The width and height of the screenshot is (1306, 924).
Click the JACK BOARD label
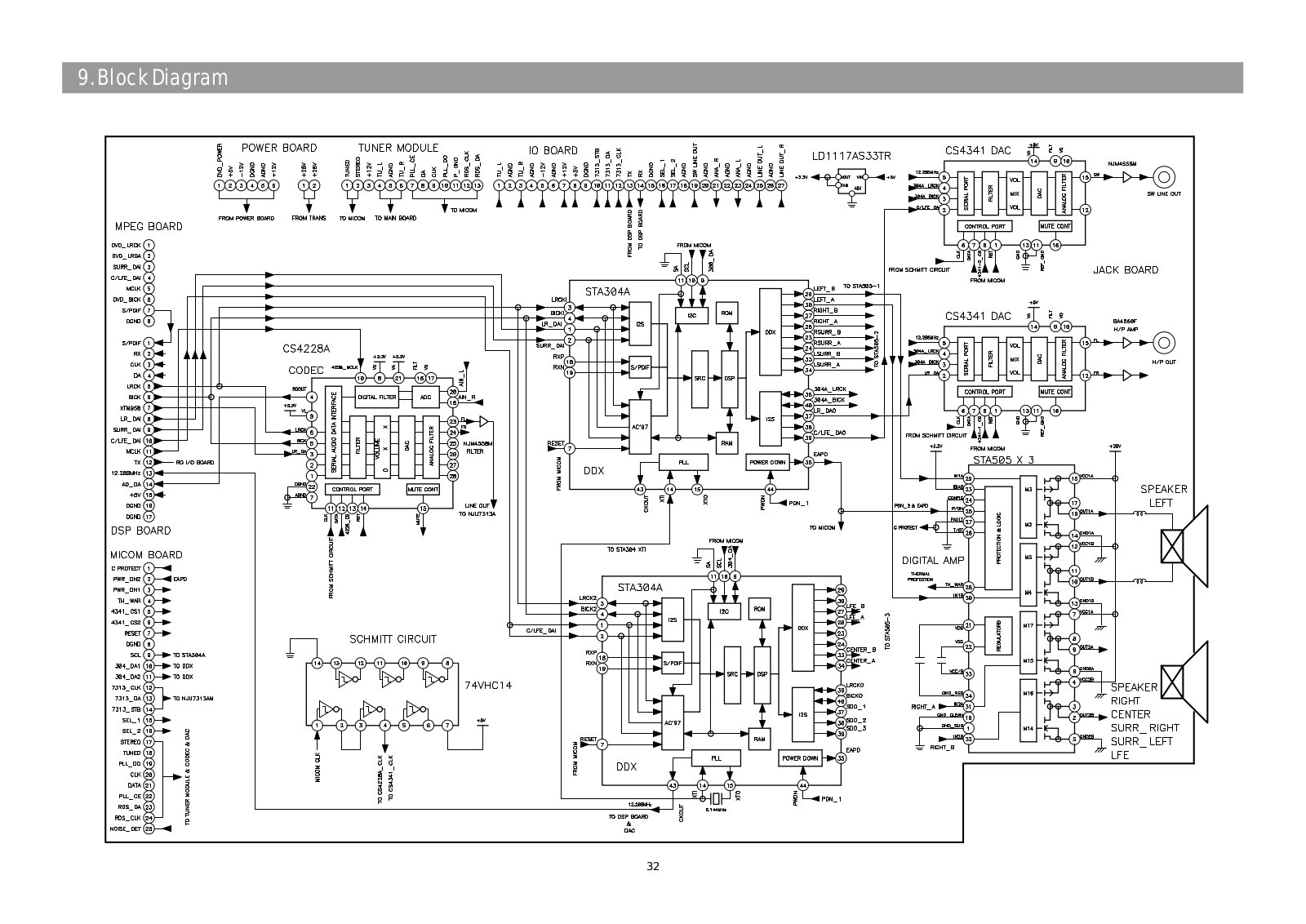click(1126, 270)
